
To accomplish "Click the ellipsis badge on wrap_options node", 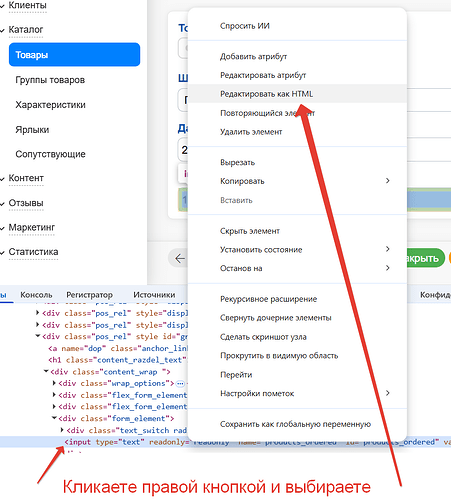I will coord(180,384).
